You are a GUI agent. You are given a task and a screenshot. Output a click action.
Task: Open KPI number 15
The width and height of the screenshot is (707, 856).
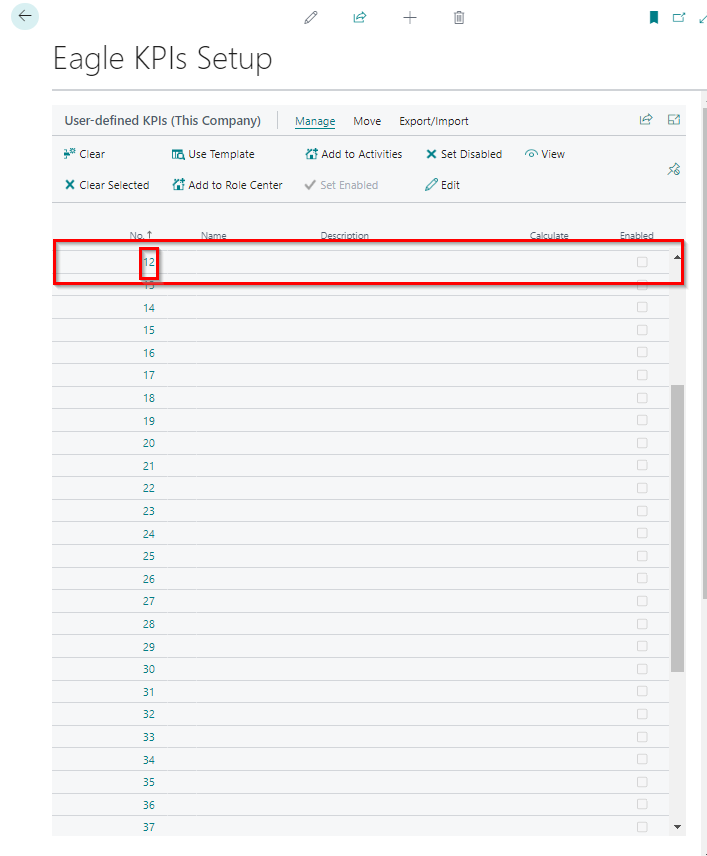click(149, 330)
